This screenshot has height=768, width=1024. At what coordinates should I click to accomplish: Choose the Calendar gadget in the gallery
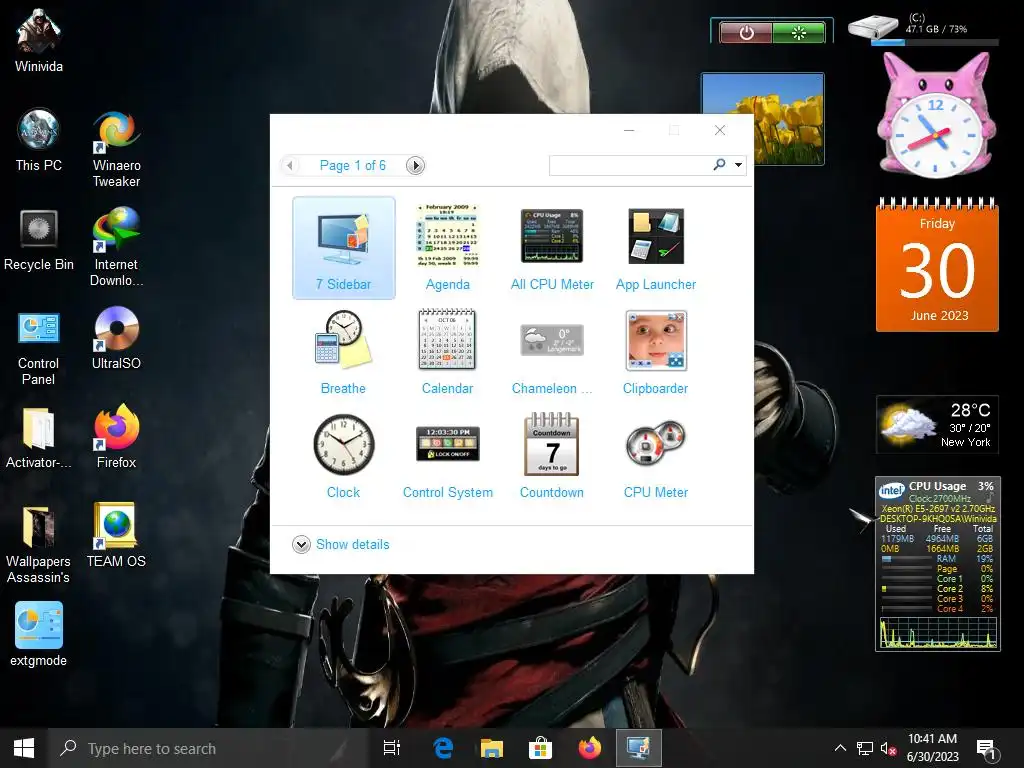(x=447, y=353)
